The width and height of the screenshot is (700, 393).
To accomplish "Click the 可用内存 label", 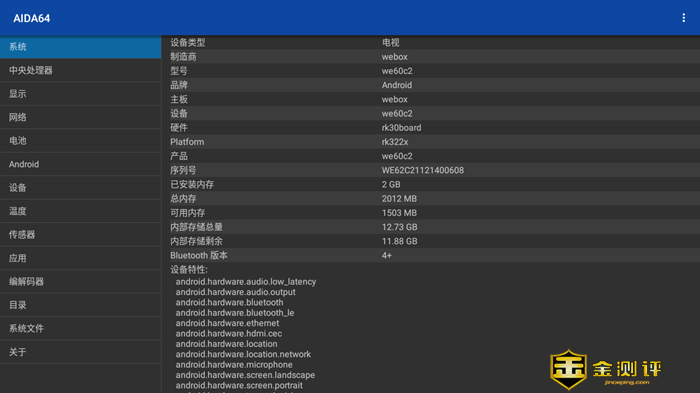I will point(188,213).
